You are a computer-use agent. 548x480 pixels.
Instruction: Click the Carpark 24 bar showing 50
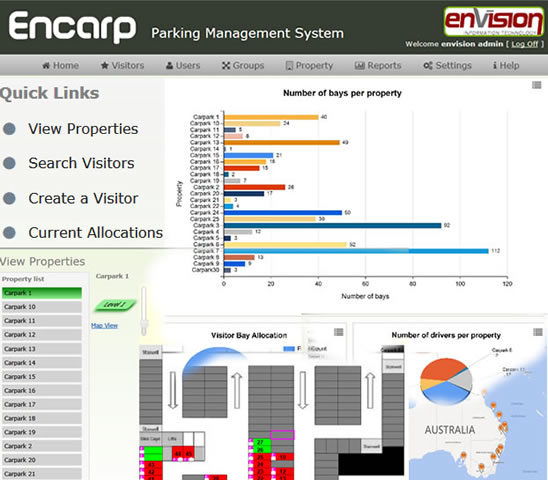(283, 213)
